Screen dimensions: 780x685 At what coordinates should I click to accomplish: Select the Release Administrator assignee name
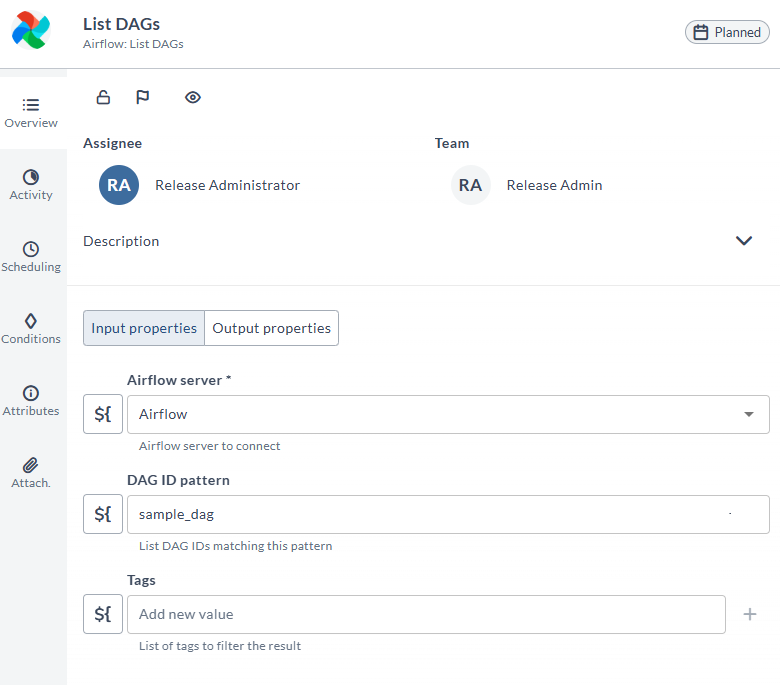coord(227,185)
